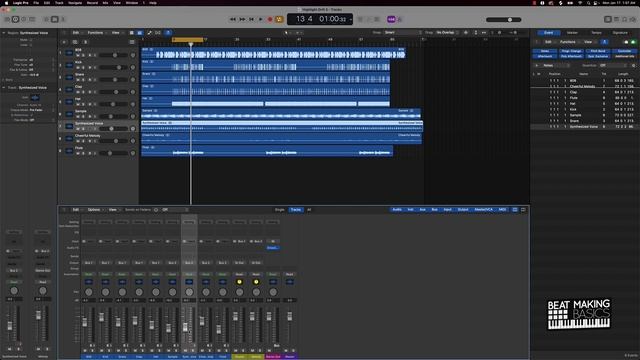Viewport: 640px width, 360px height.
Task: Mute the Snare track
Action: coord(78,80)
